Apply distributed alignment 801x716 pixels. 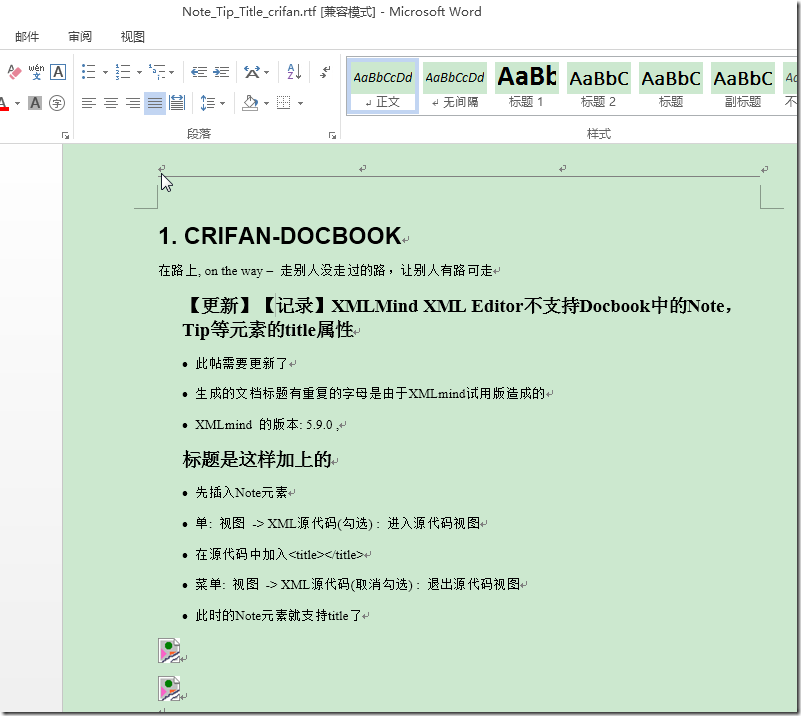[x=177, y=103]
